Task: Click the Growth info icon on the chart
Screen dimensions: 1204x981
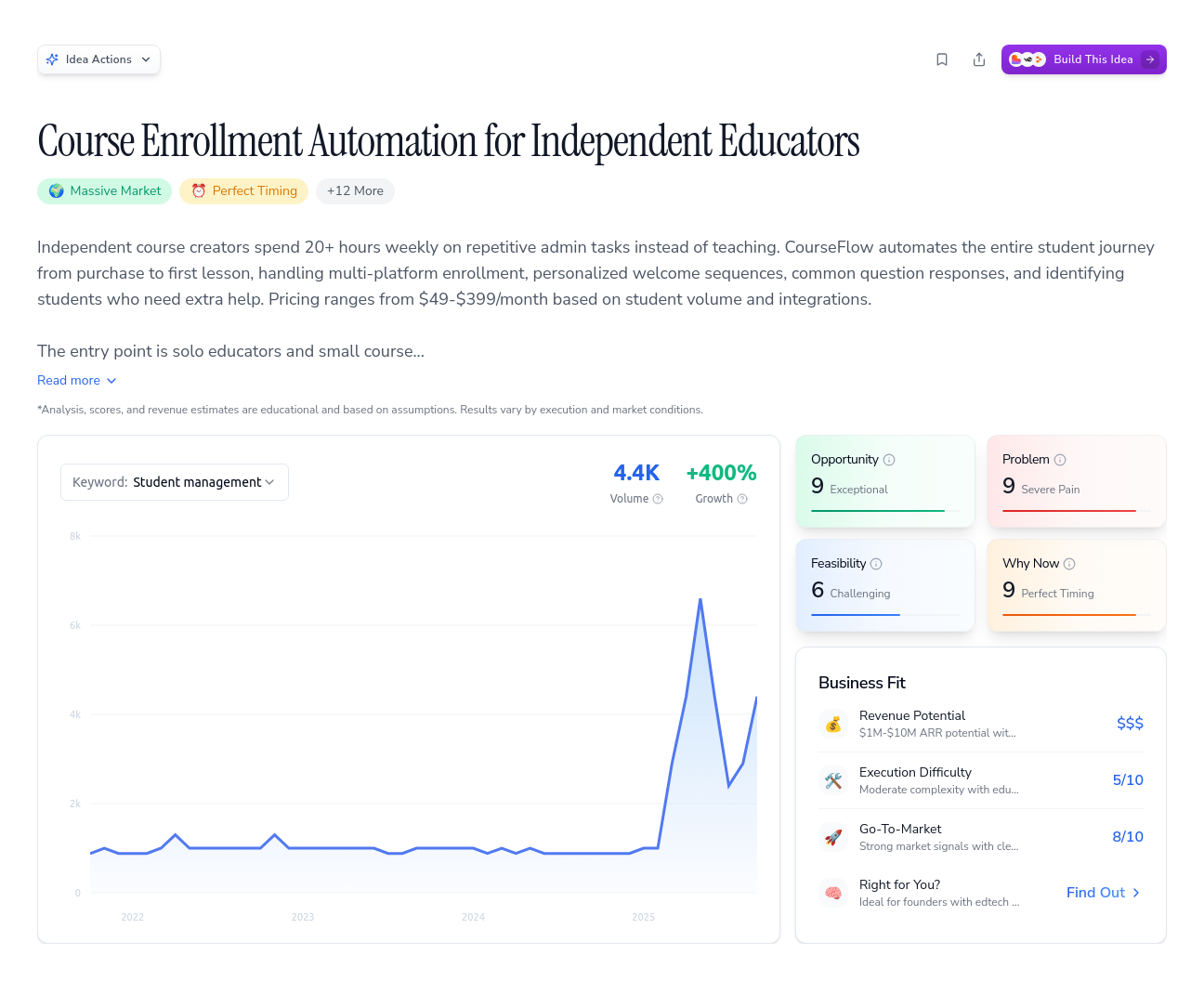Action: tap(741, 499)
